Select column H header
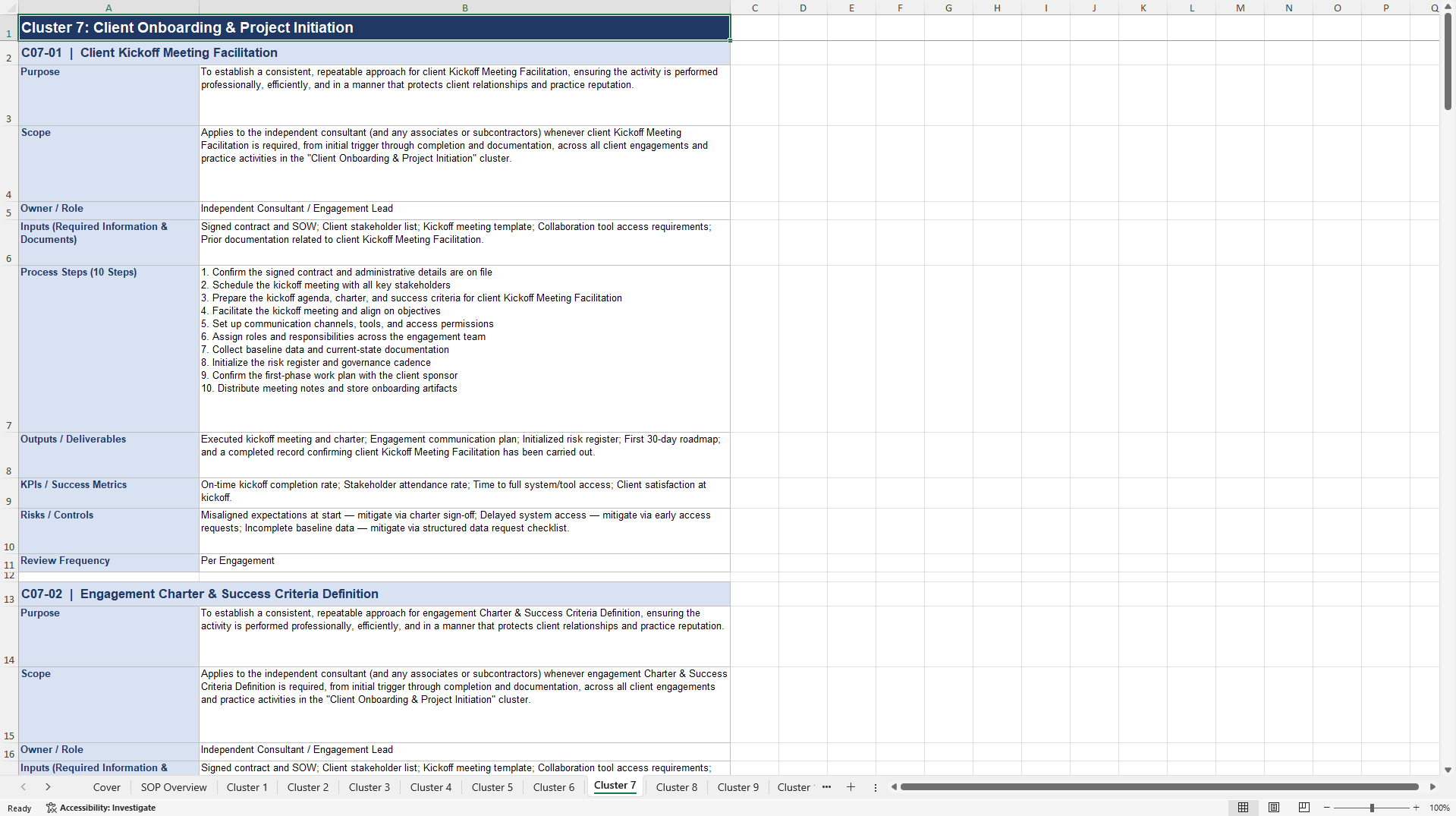This screenshot has height=816, width=1456. 997,8
